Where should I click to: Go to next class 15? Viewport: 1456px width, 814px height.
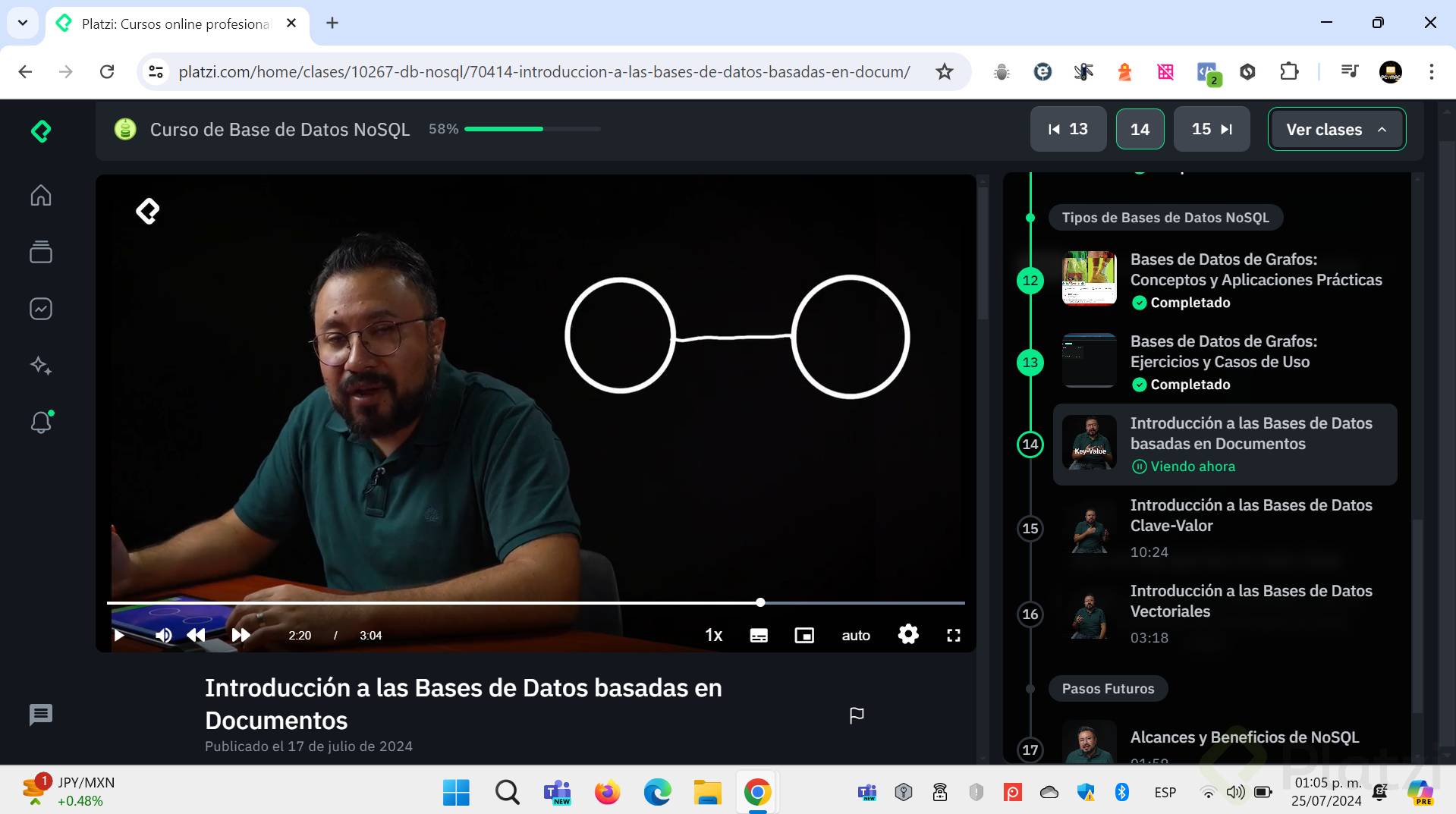1212,130
